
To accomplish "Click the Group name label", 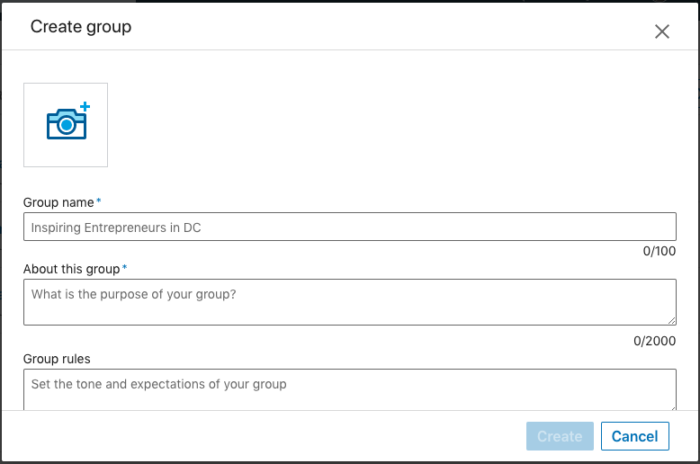I will 58,202.
